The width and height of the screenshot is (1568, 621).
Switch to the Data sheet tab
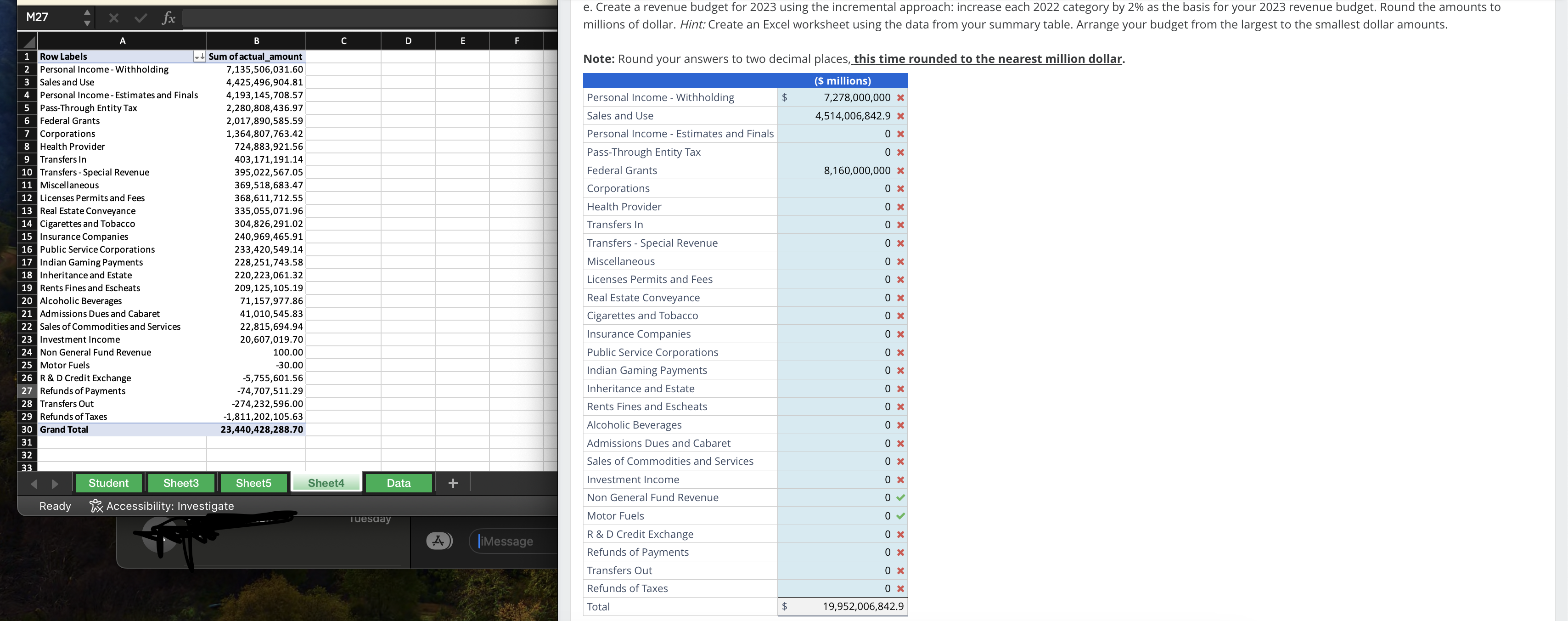click(398, 483)
